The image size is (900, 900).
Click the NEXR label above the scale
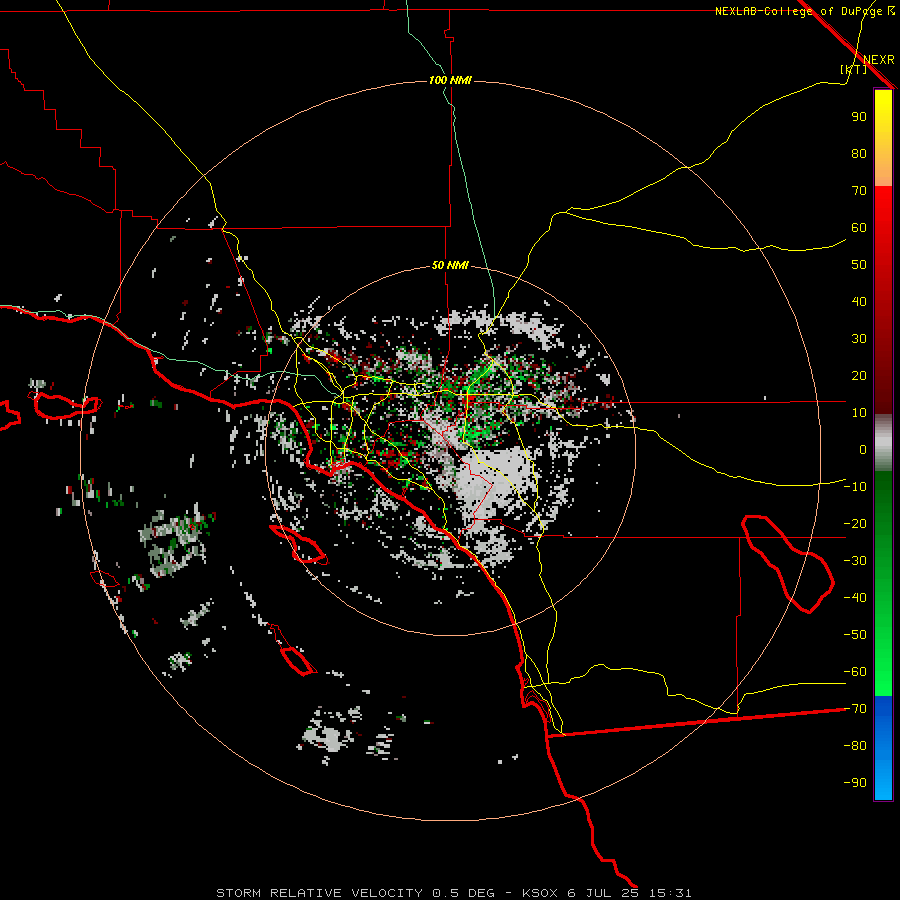pyautogui.click(x=879, y=60)
